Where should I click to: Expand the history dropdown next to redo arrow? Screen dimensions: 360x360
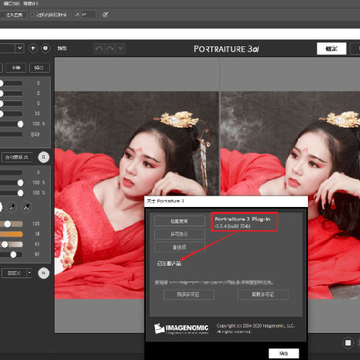click(120, 49)
